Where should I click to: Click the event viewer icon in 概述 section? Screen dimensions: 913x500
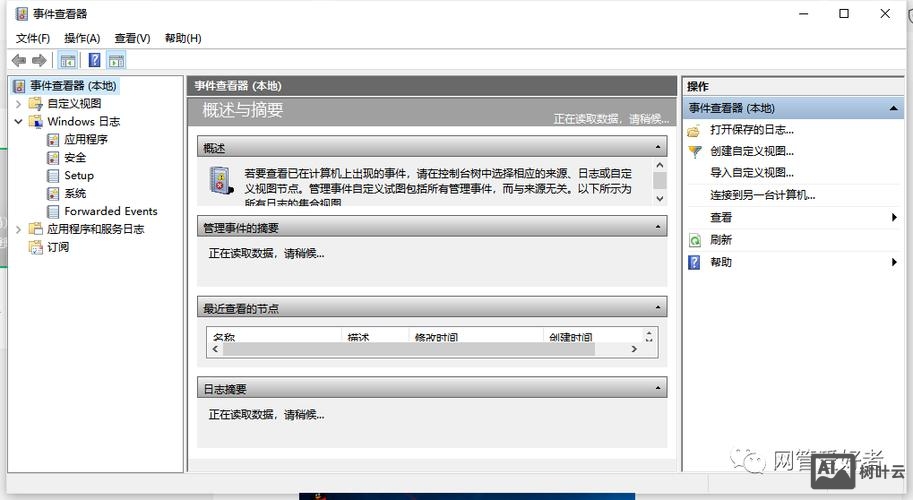tap(221, 181)
